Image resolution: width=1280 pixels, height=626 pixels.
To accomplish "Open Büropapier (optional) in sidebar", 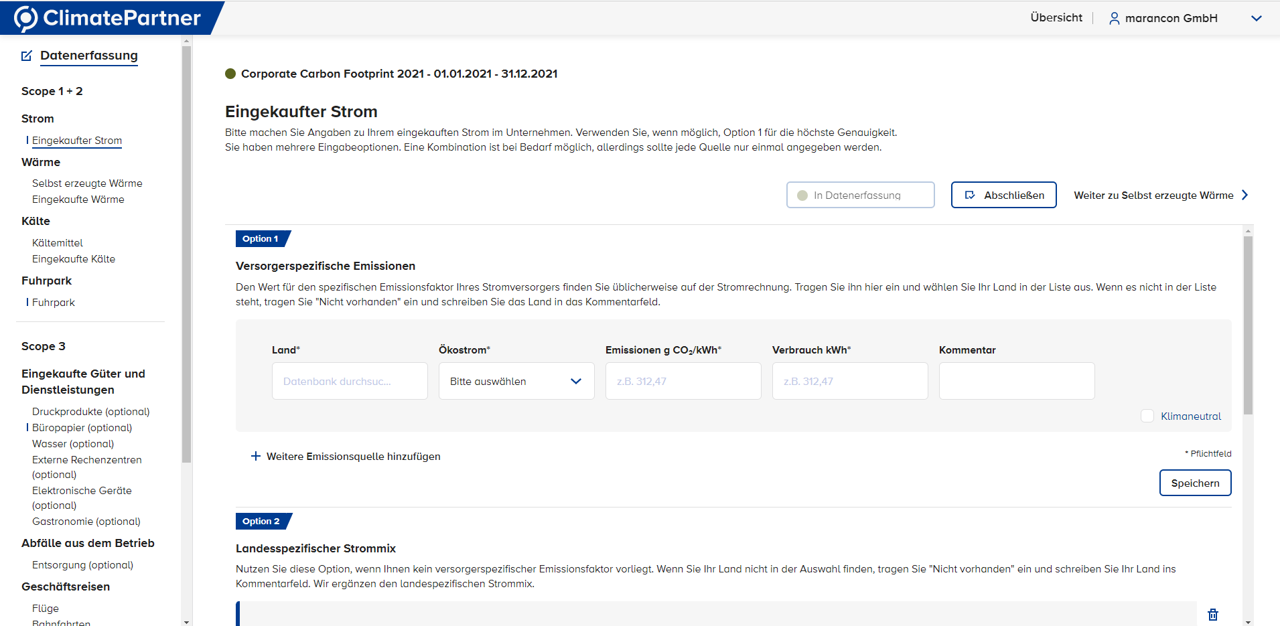I will (82, 427).
